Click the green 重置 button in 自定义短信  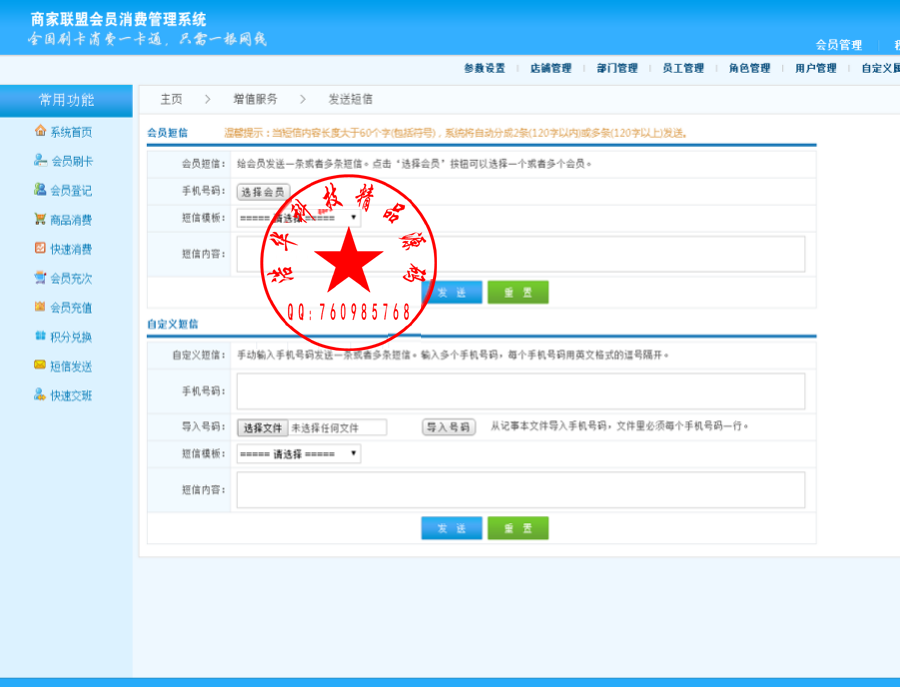[518, 528]
